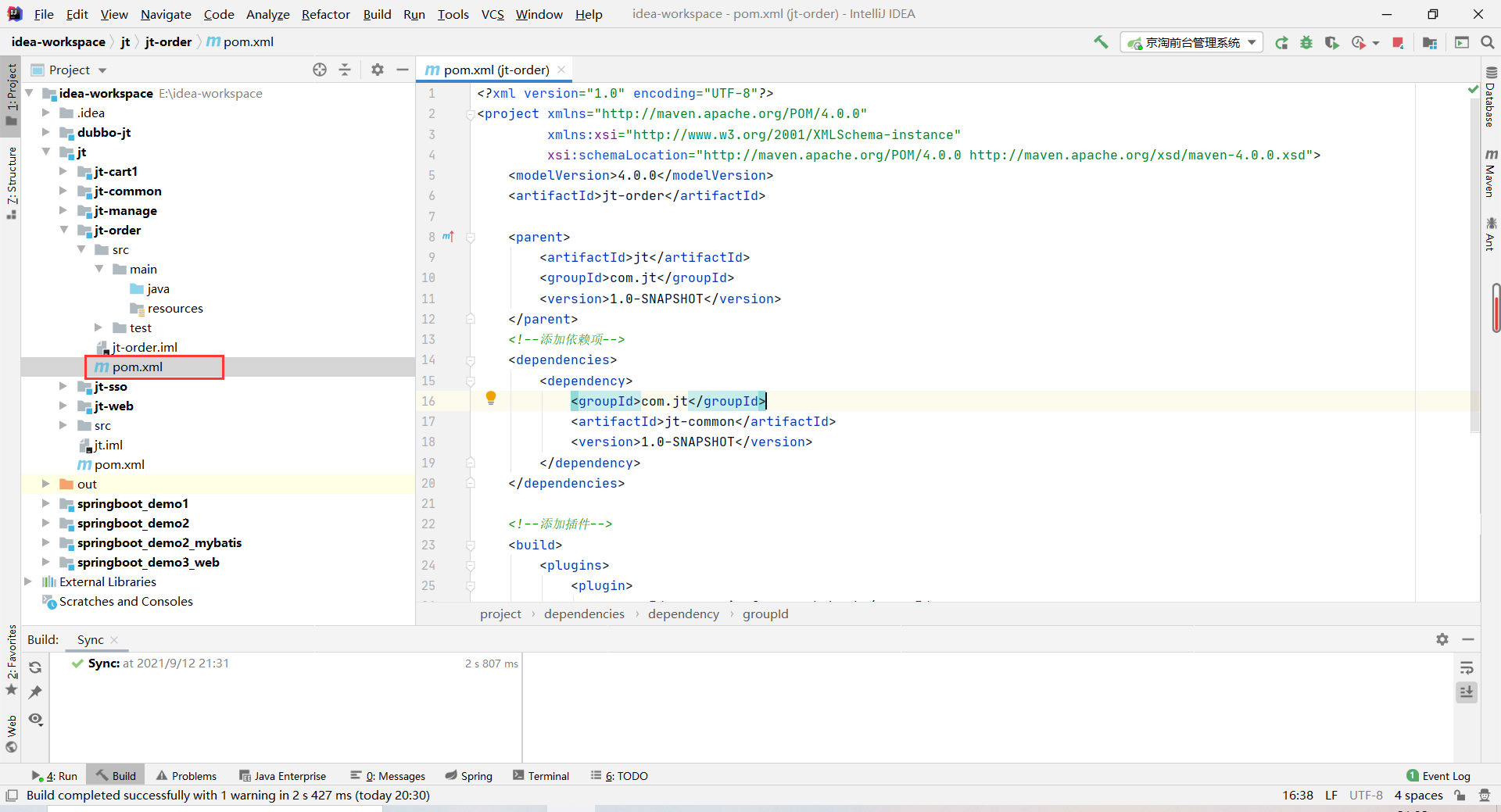
Task: Toggle the eye view icon in Build panel
Action: [x=35, y=719]
